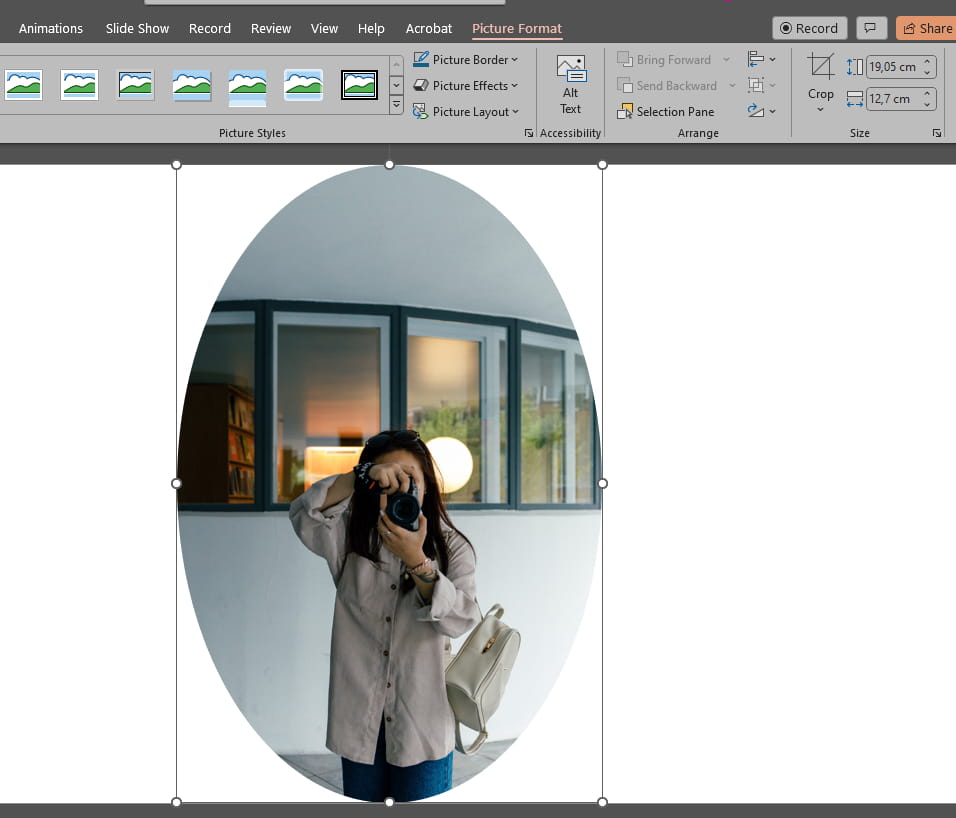Move the picture styles gallery down one row
Image resolution: width=956 pixels, height=818 pixels.
396,85
